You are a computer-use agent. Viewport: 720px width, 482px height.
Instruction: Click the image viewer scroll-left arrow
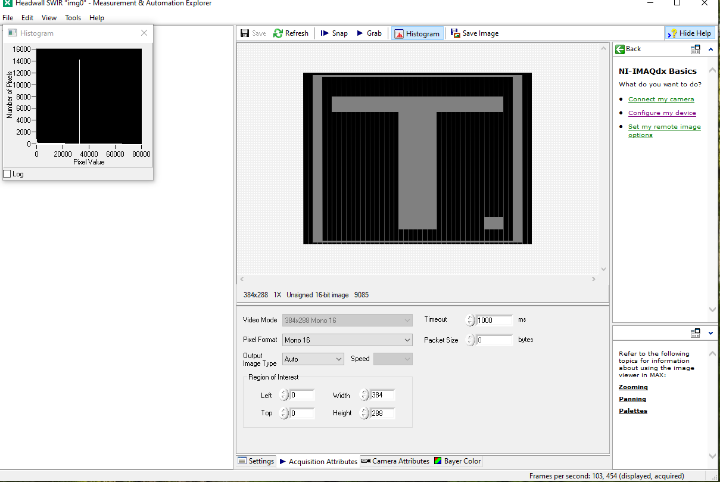(242, 279)
